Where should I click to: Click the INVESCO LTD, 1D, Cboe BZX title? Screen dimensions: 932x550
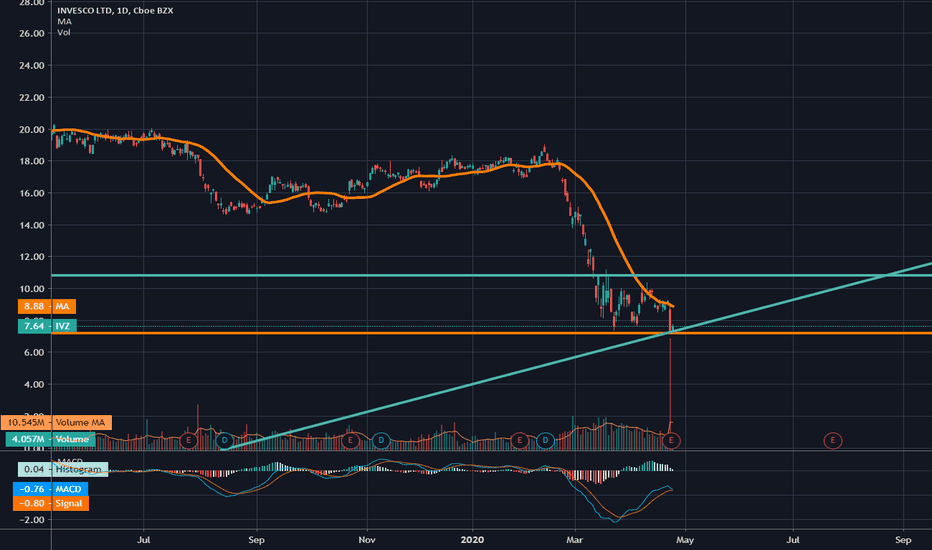(x=115, y=11)
